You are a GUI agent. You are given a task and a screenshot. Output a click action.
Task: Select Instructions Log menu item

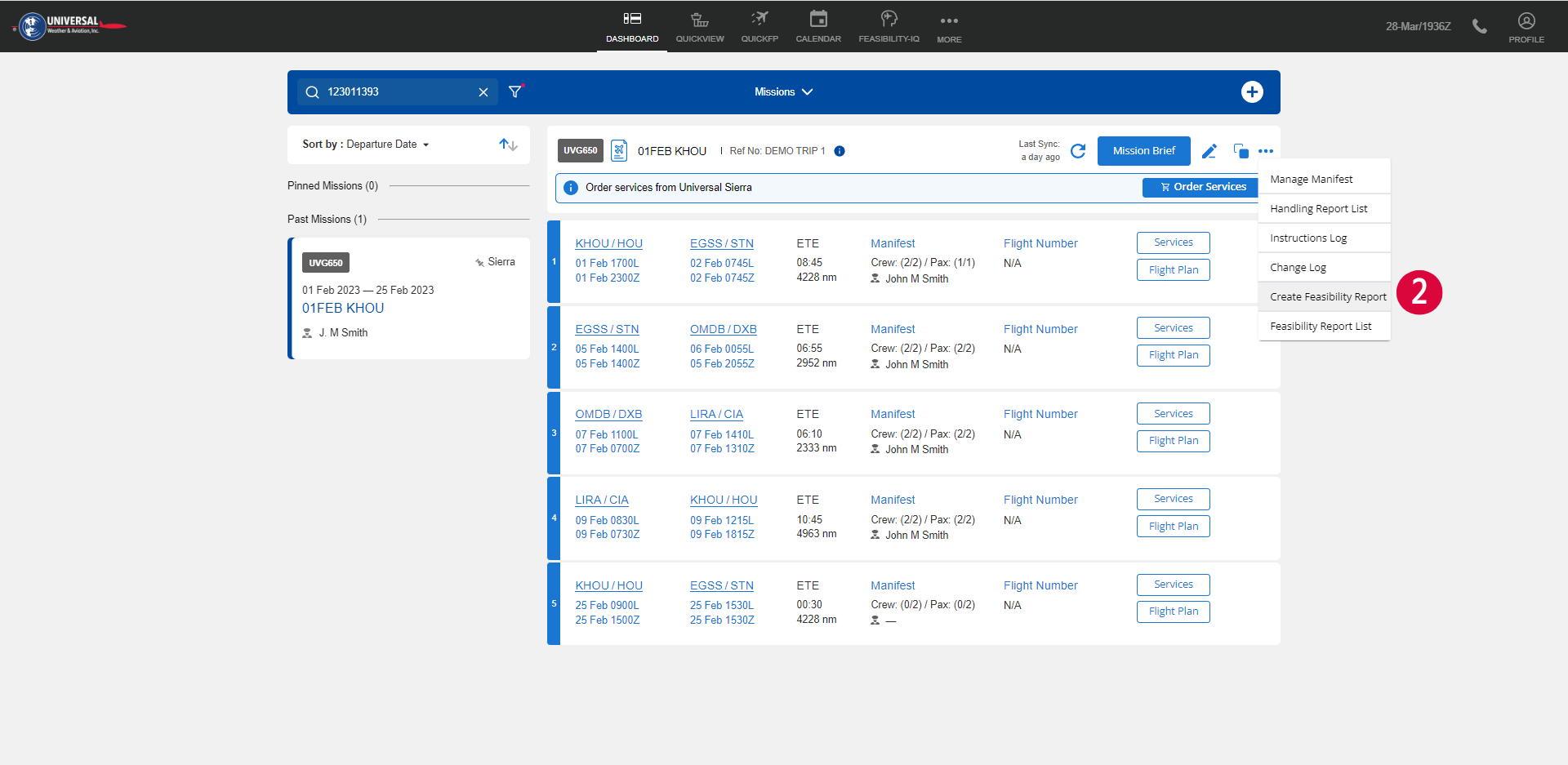click(1324, 238)
